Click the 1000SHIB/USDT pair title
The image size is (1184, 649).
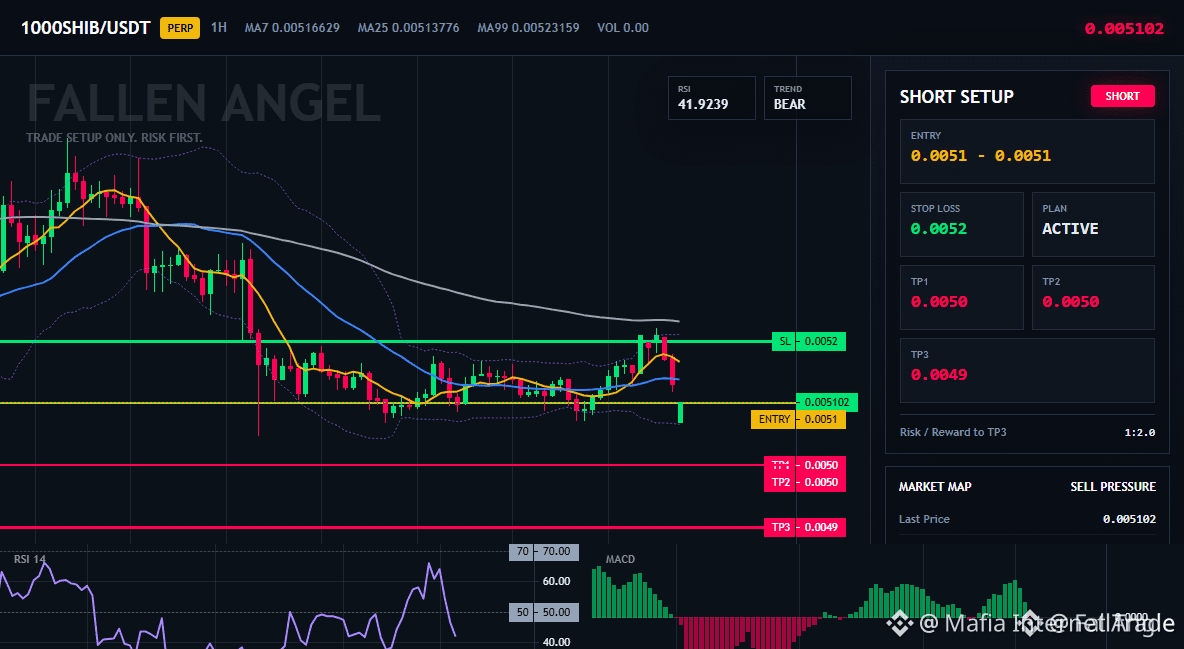[85, 29]
